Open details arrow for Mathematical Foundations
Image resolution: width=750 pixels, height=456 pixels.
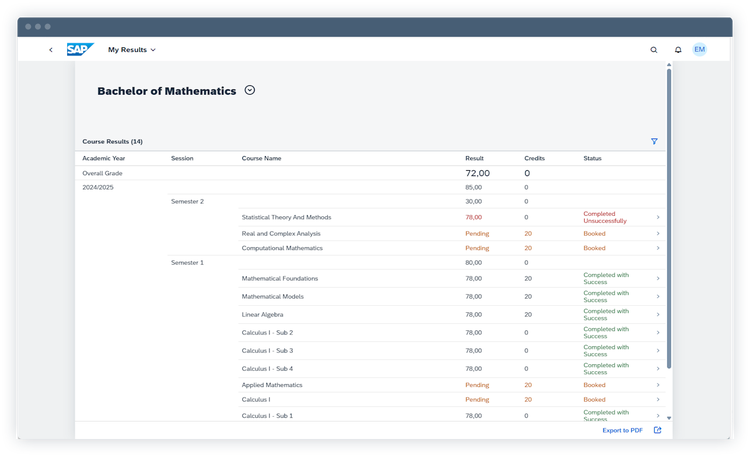(x=658, y=278)
